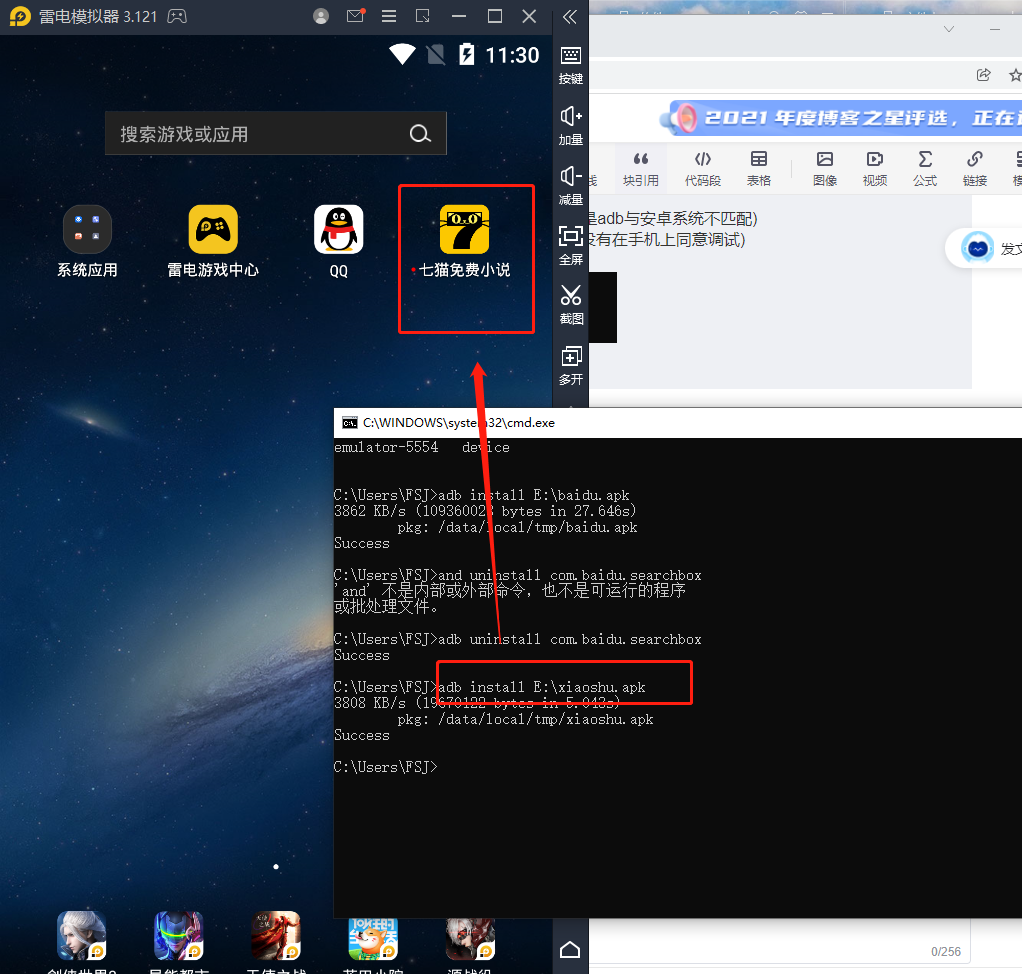Insert 表格 table in blog editor

759,168
